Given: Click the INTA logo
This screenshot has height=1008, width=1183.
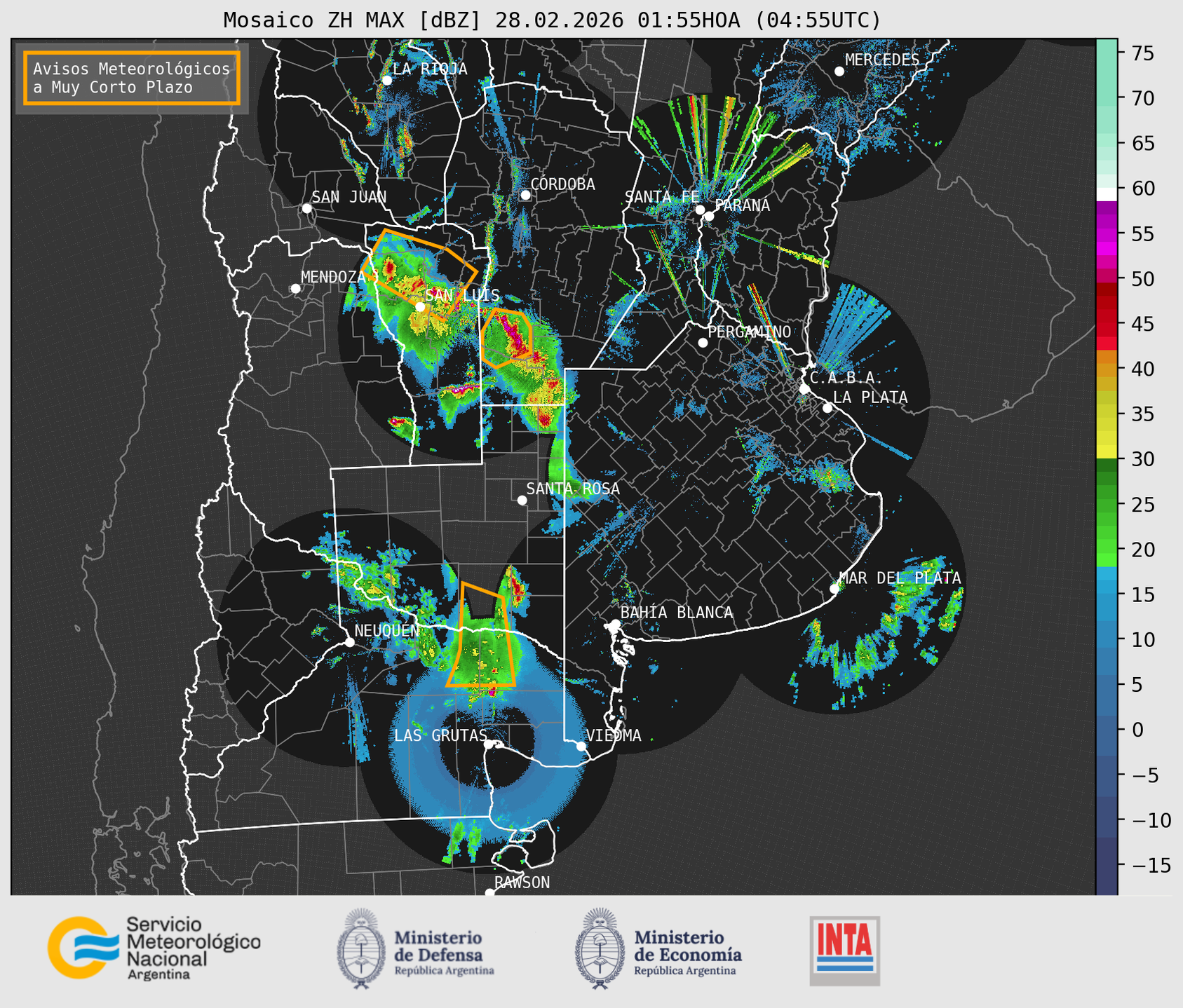Looking at the screenshot, I should pyautogui.click(x=844, y=951).
